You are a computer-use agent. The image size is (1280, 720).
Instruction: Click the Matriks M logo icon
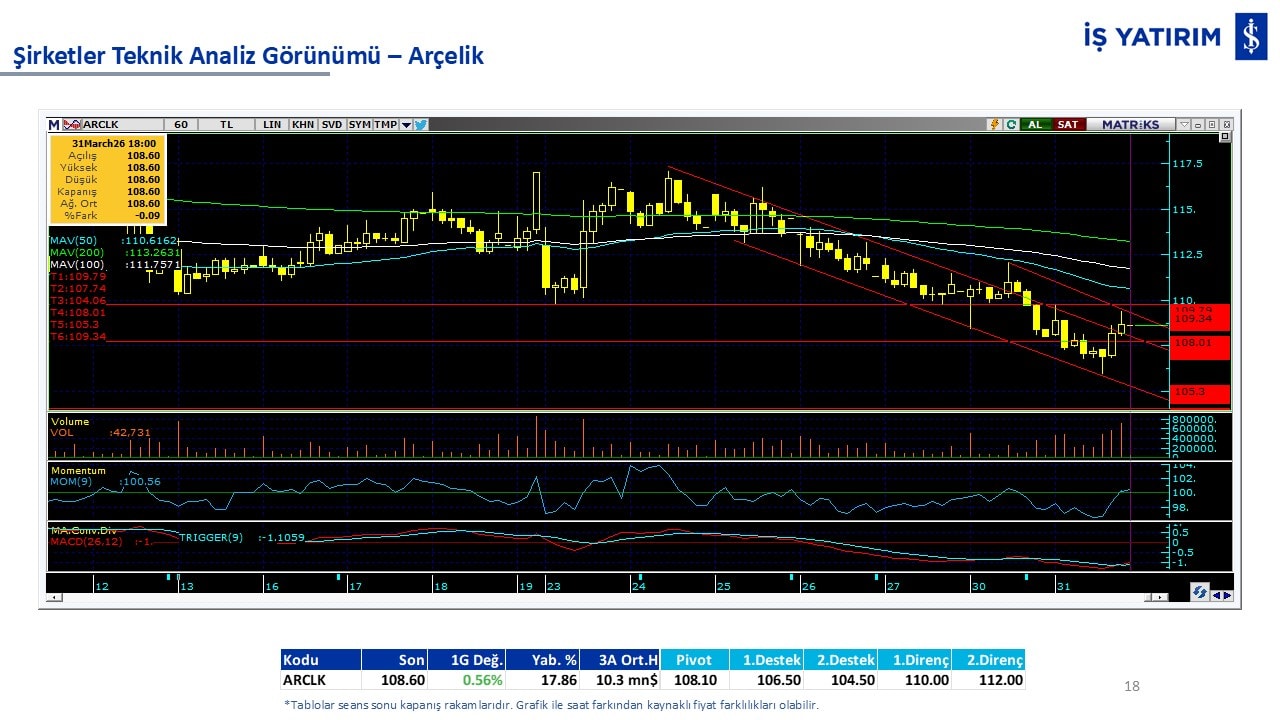pyautogui.click(x=54, y=125)
